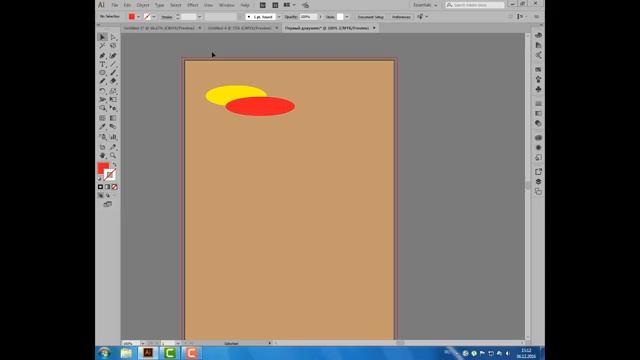Click the Opacity value field
This screenshot has height=360, width=640.
(308, 17)
